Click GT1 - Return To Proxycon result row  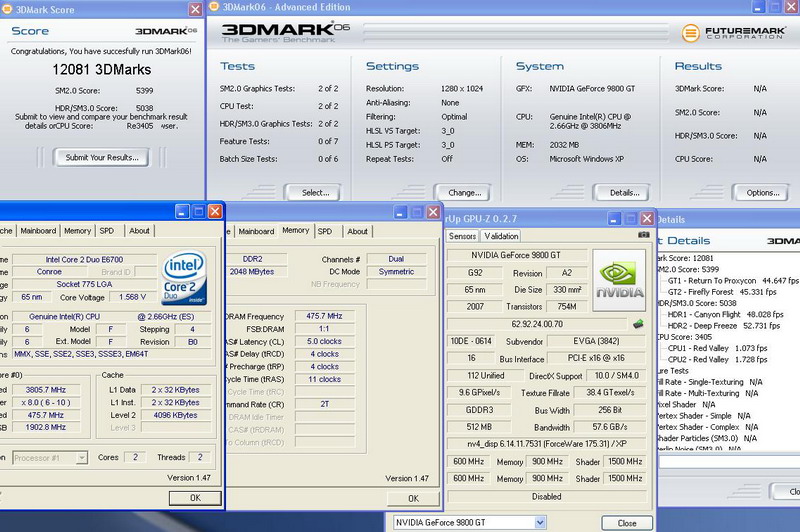733,281
